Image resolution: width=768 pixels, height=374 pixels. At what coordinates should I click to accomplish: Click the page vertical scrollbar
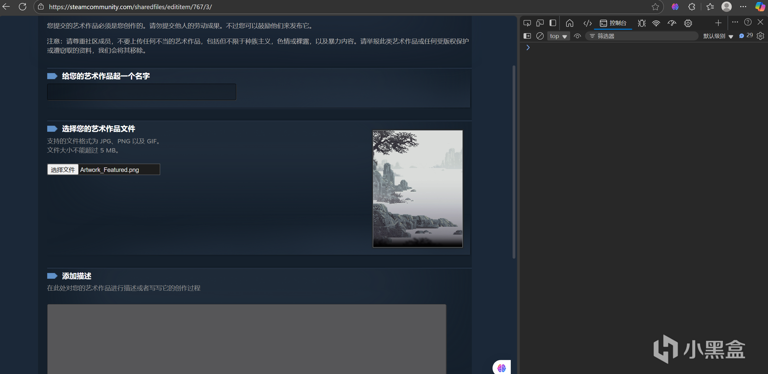pos(514,162)
